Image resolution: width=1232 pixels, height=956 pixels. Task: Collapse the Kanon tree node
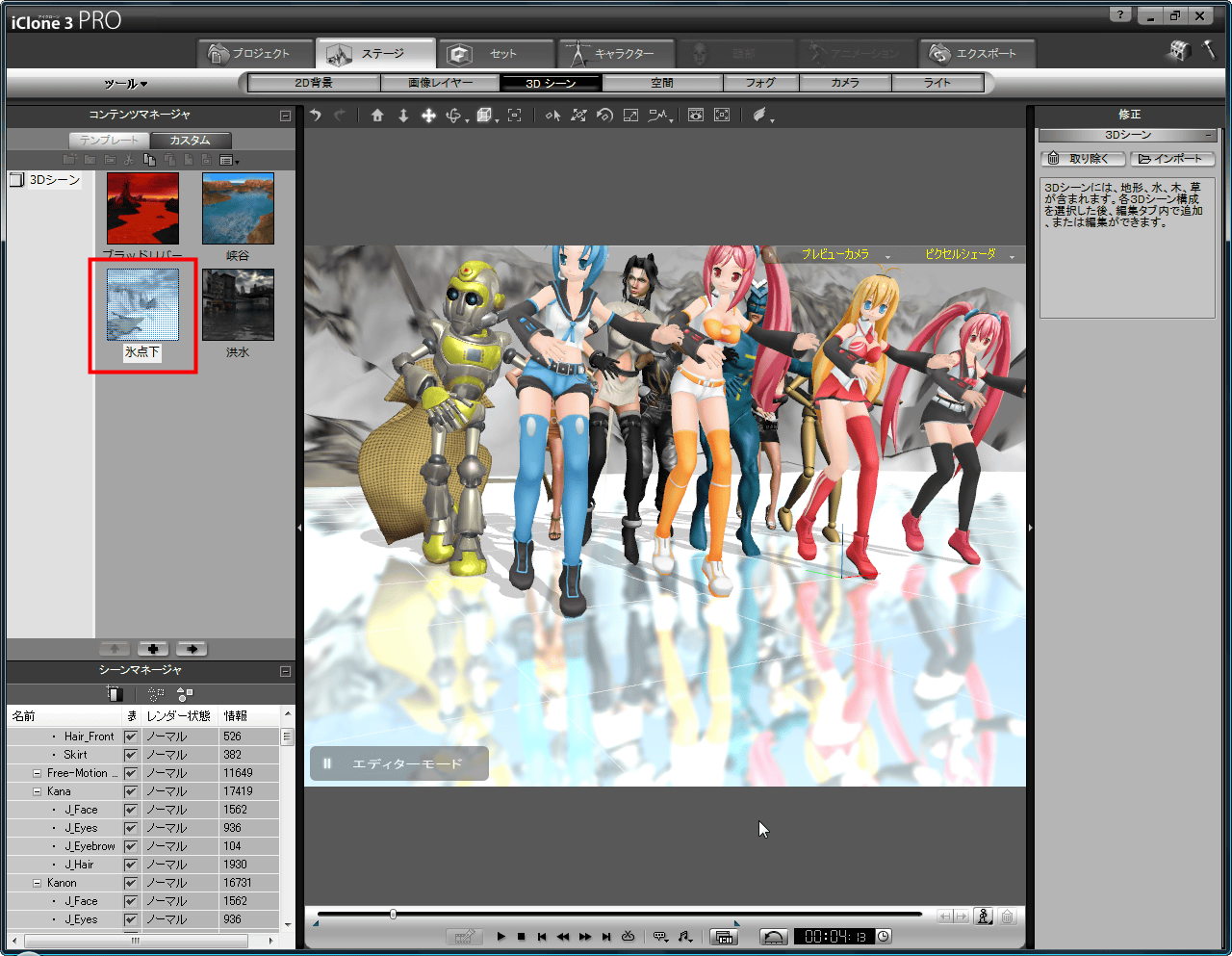click(x=37, y=883)
